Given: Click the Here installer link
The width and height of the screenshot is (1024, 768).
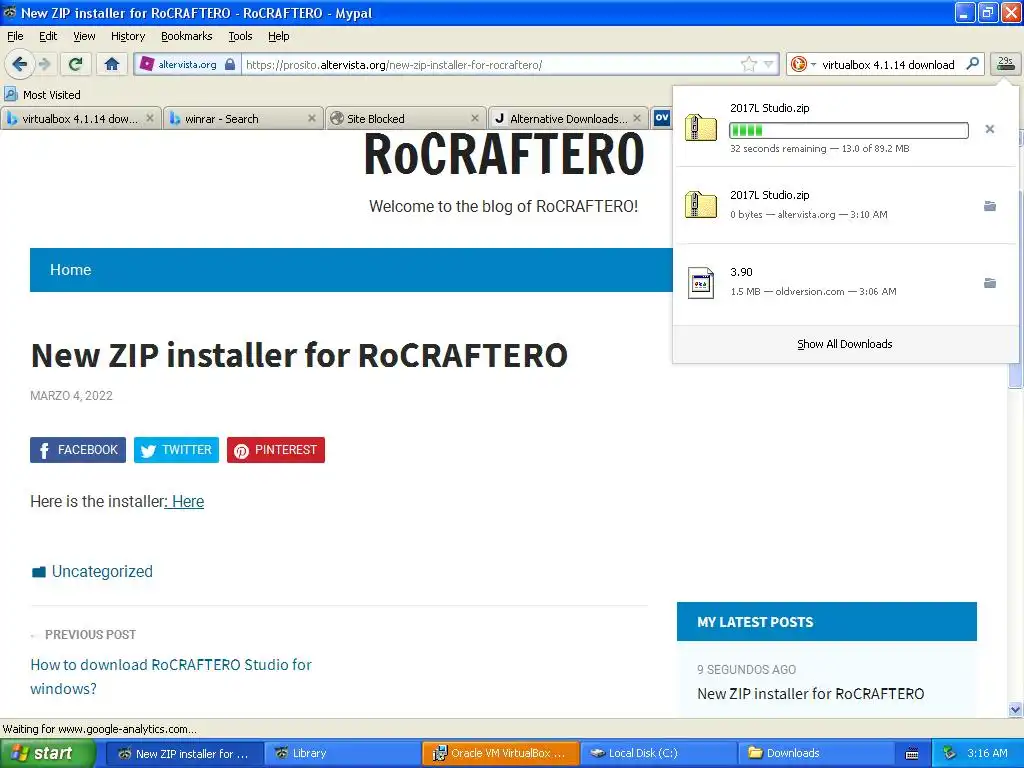Looking at the screenshot, I should pos(187,502).
